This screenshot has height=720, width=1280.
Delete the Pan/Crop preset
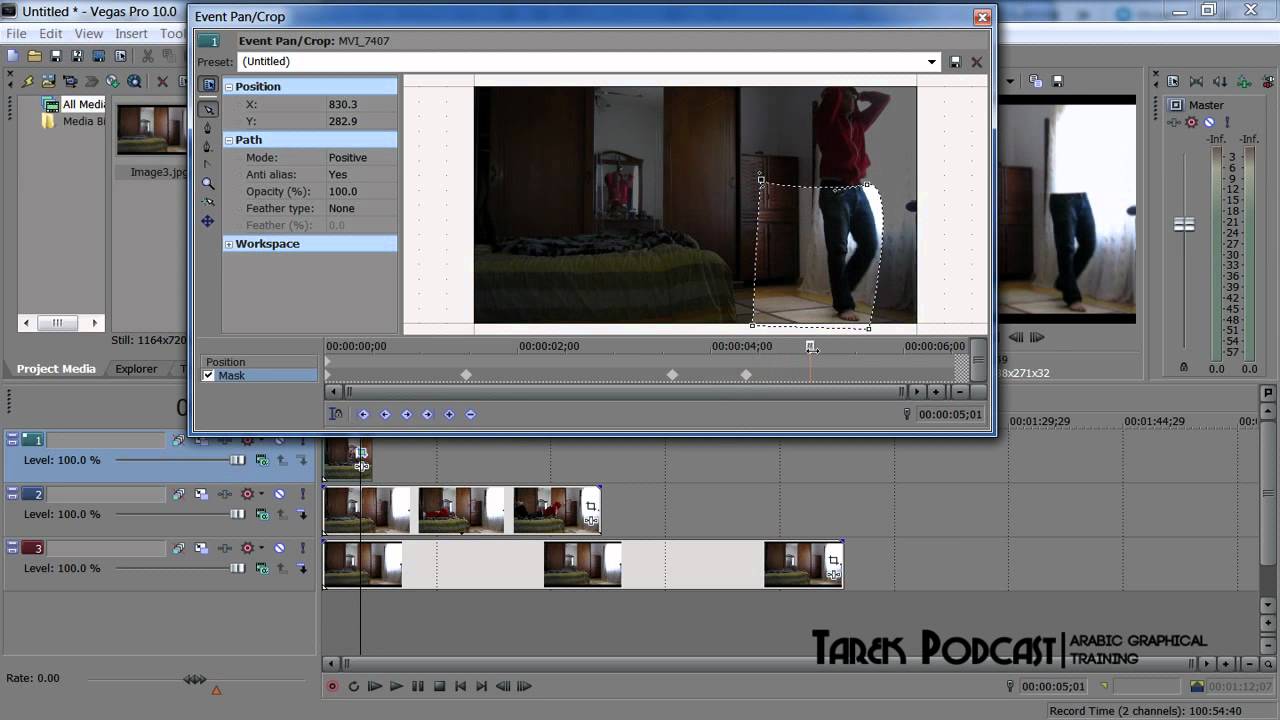pyautogui.click(x=977, y=62)
